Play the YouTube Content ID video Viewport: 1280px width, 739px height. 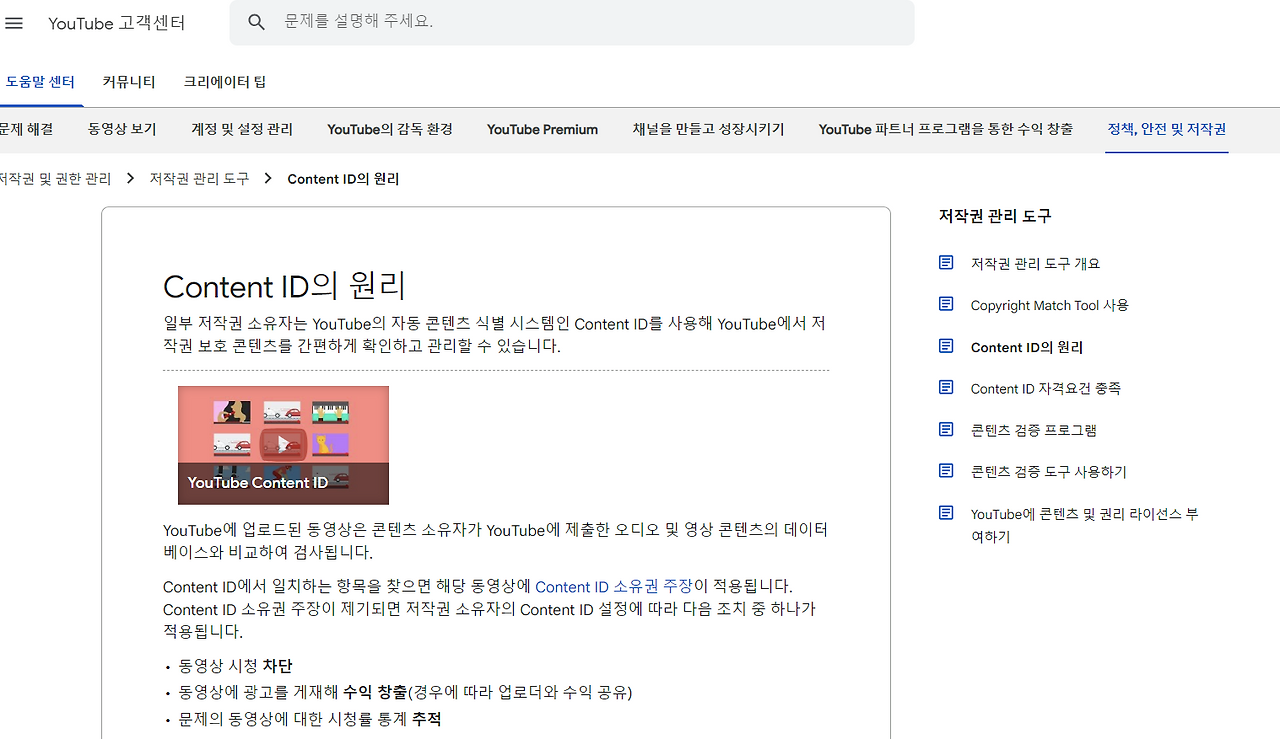(x=283, y=444)
